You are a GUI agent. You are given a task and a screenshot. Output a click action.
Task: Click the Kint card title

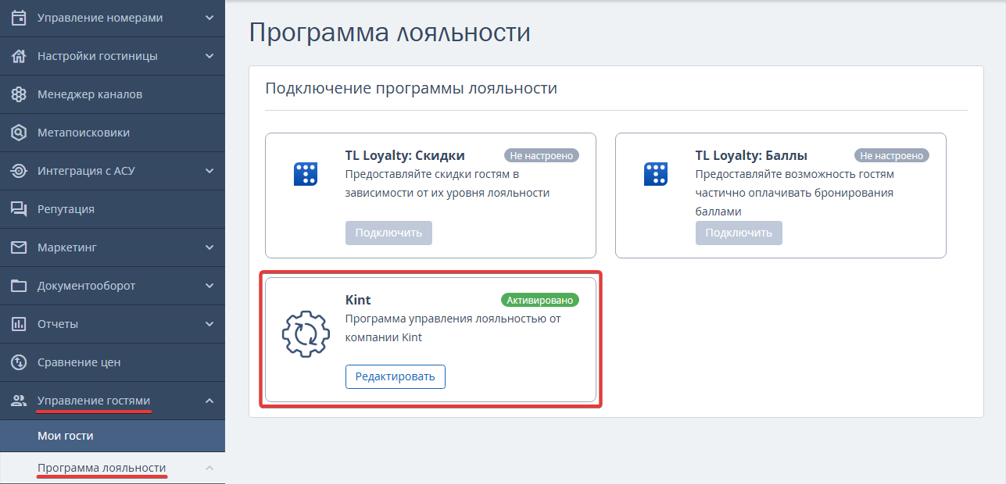(358, 300)
